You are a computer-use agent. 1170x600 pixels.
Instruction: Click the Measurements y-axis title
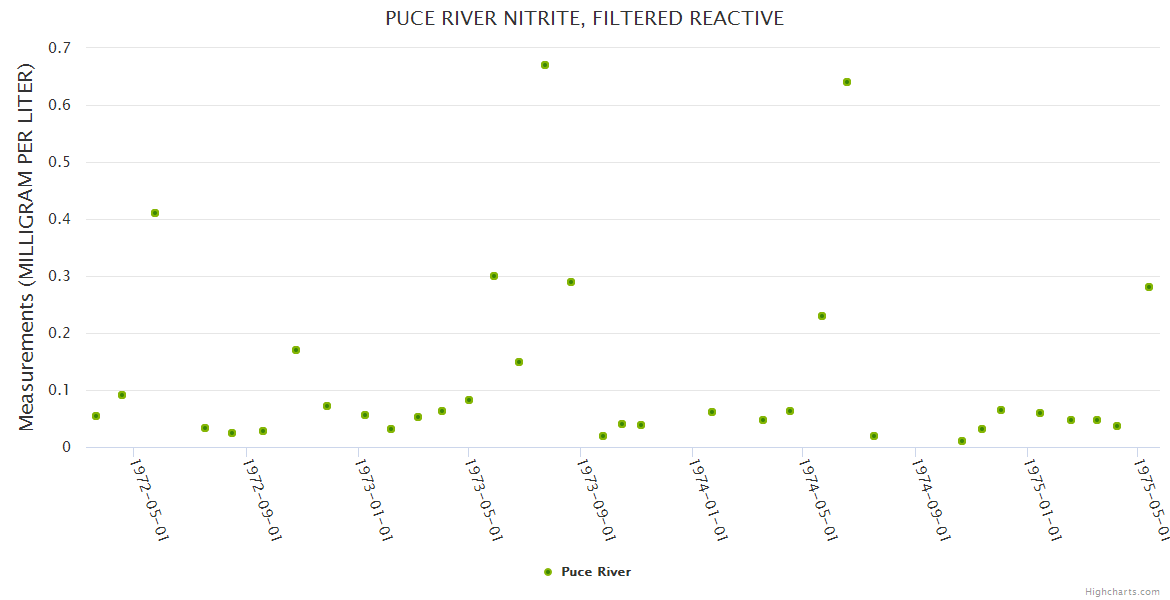[27, 247]
